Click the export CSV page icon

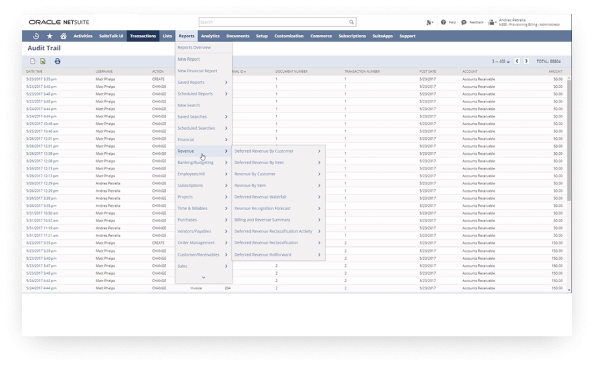click(33, 61)
